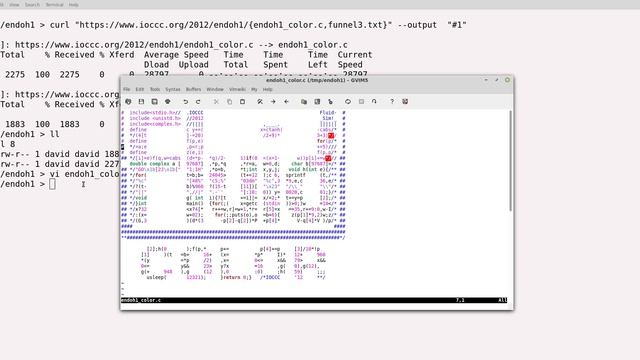
Task: Click the Jump to Tag icon in GVim
Action: tap(374, 102)
